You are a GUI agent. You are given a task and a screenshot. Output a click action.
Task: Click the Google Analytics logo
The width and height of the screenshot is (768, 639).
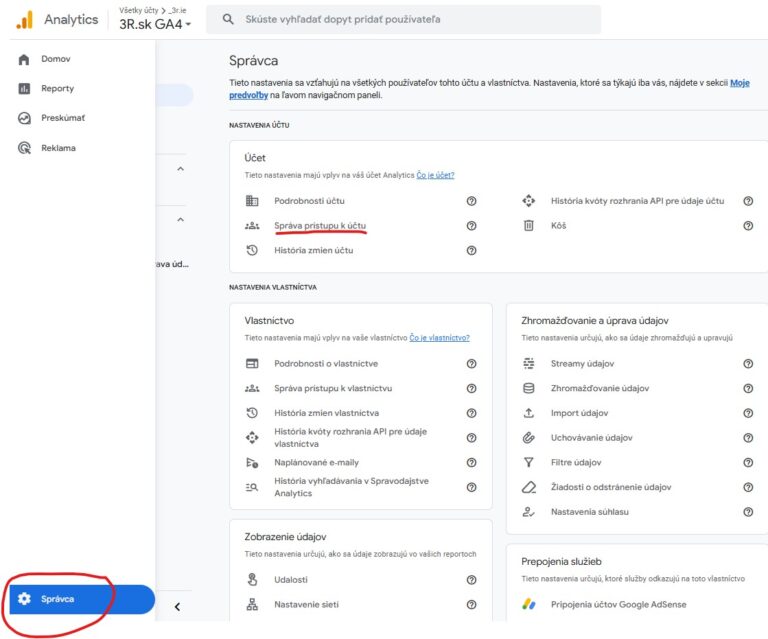[x=24, y=20]
